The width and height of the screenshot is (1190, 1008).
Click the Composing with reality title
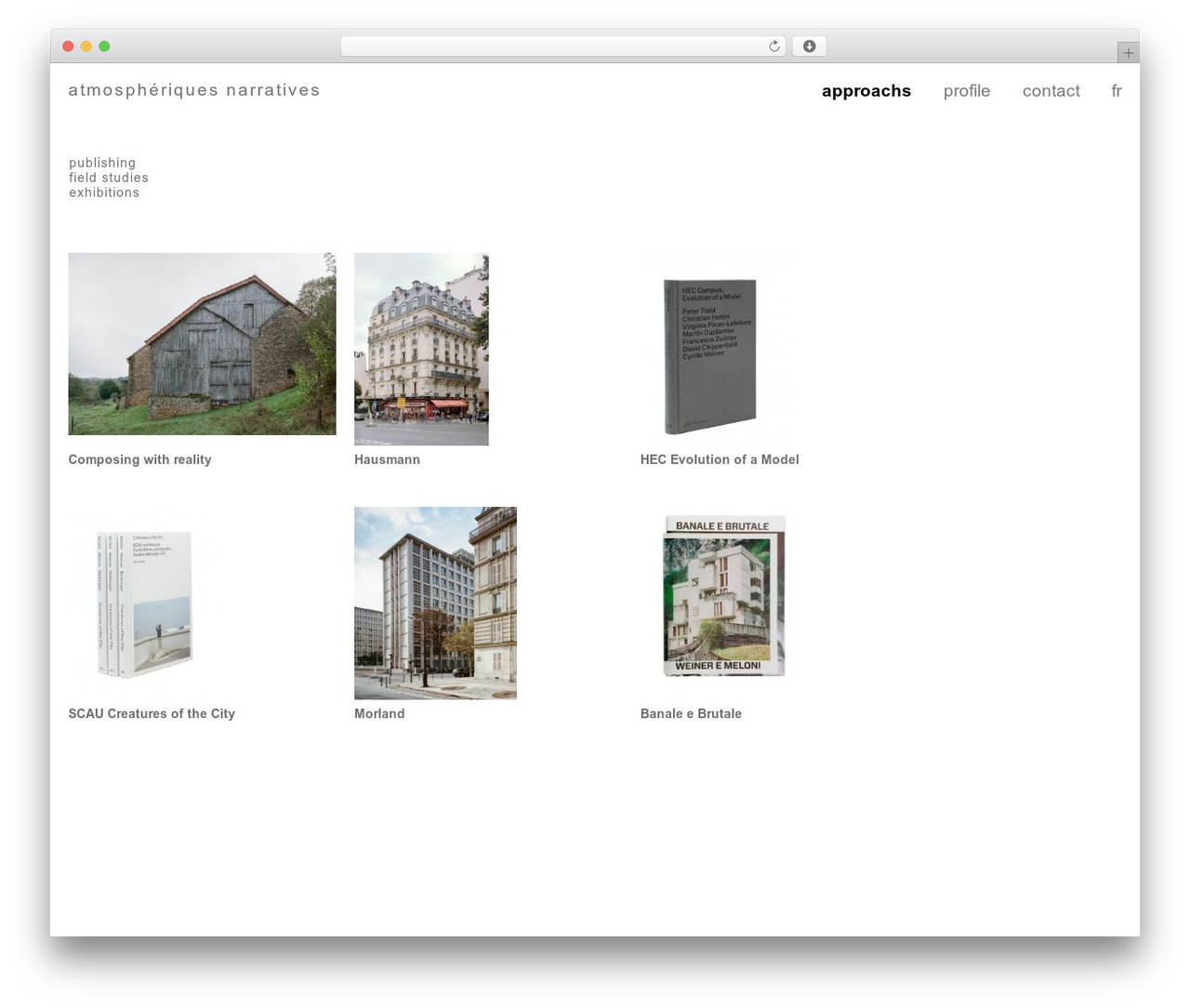[139, 459]
